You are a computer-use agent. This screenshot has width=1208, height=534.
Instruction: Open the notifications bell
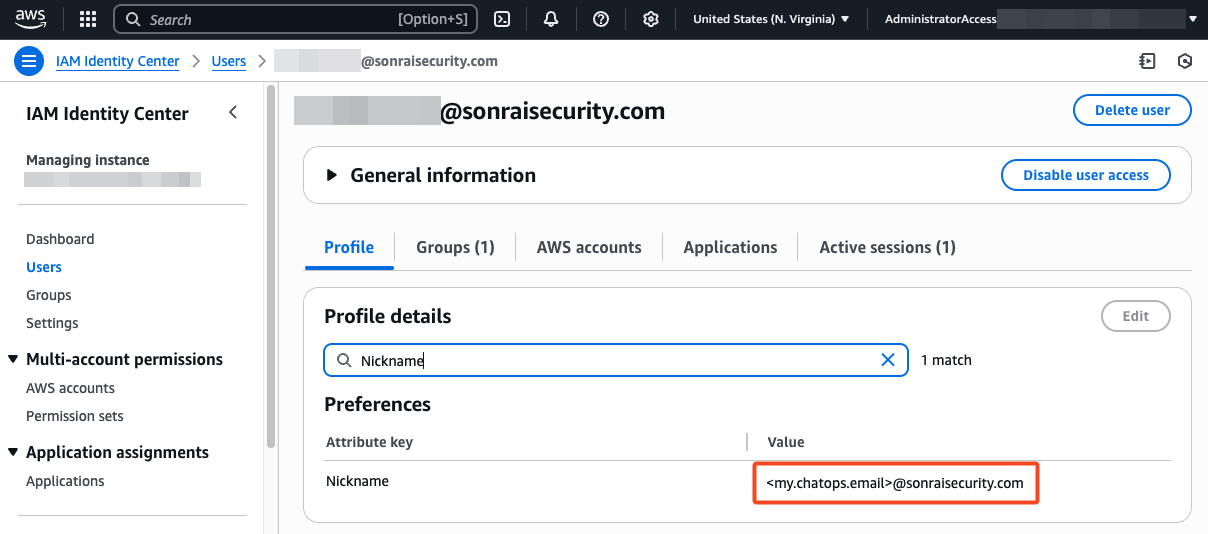(x=551, y=19)
